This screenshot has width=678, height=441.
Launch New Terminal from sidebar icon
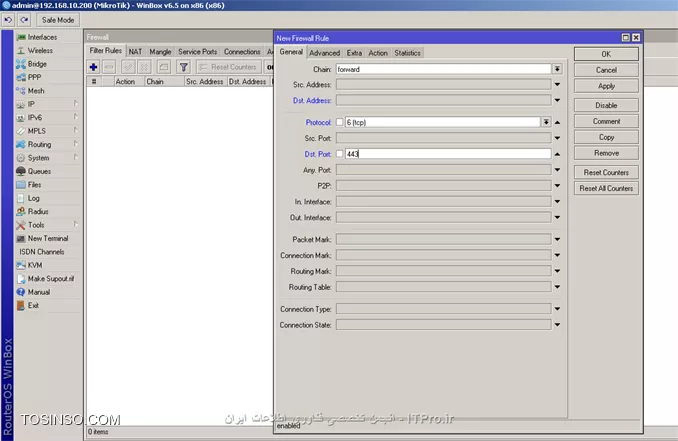21,238
